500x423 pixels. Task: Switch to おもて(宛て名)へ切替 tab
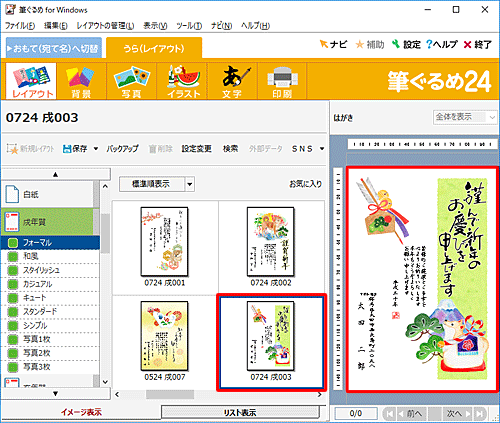point(54,48)
